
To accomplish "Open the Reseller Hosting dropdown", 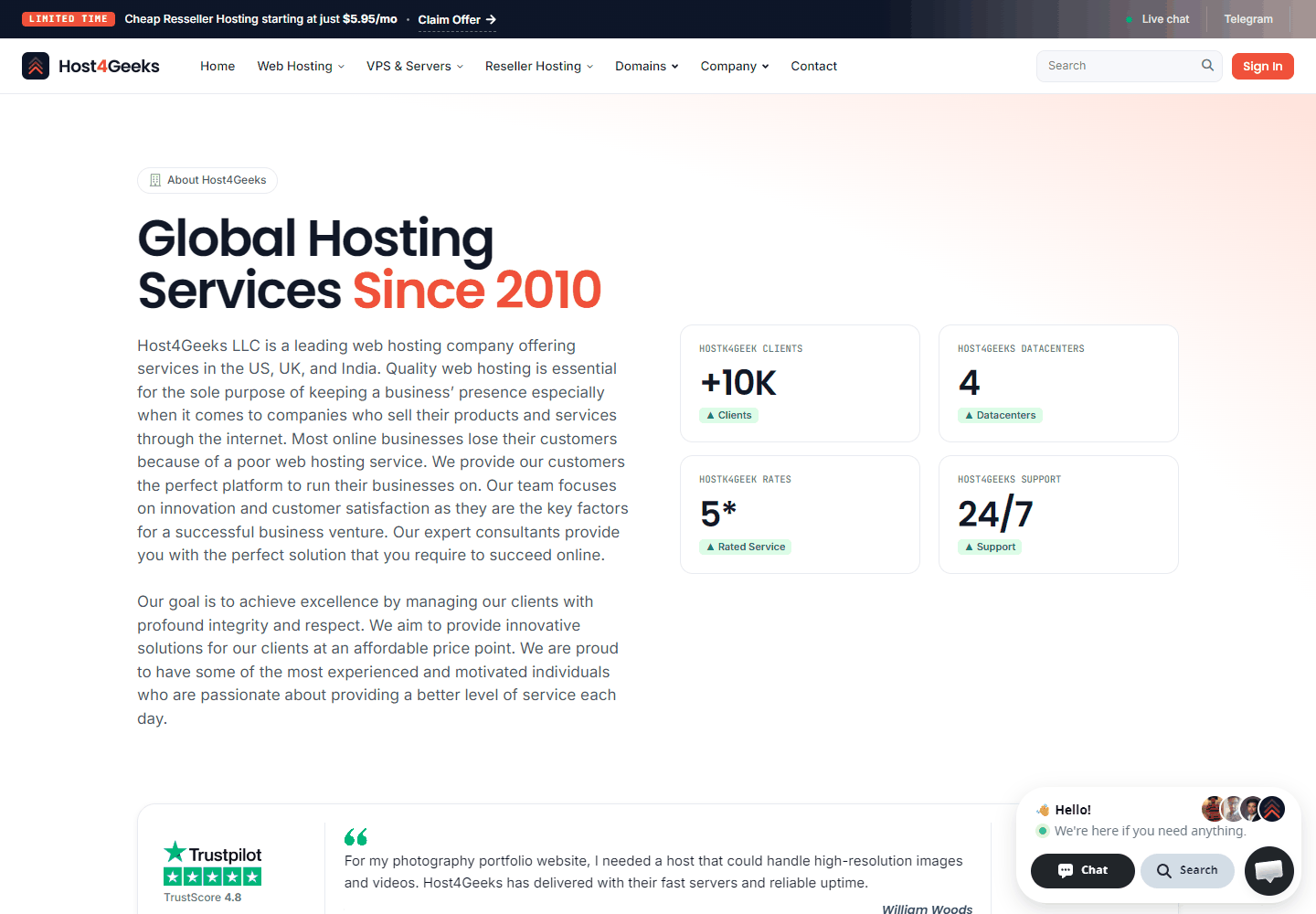I will (x=539, y=66).
